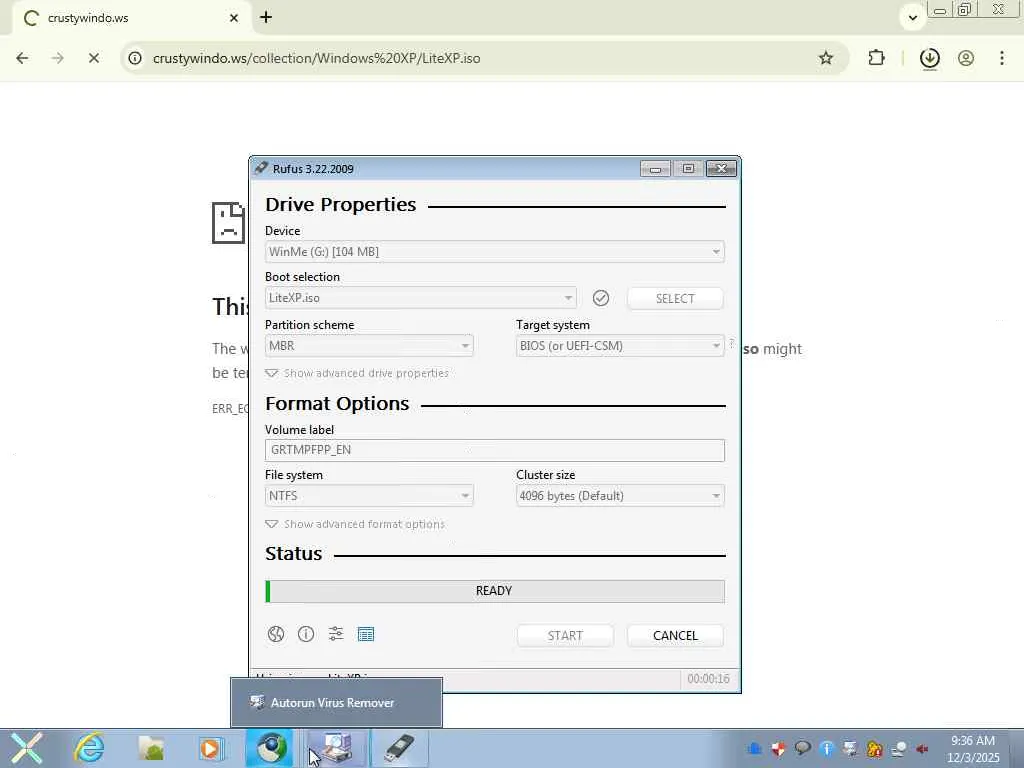Screen dimensions: 1024x768
Task: Click the START button in Rufus
Action: click(x=565, y=635)
